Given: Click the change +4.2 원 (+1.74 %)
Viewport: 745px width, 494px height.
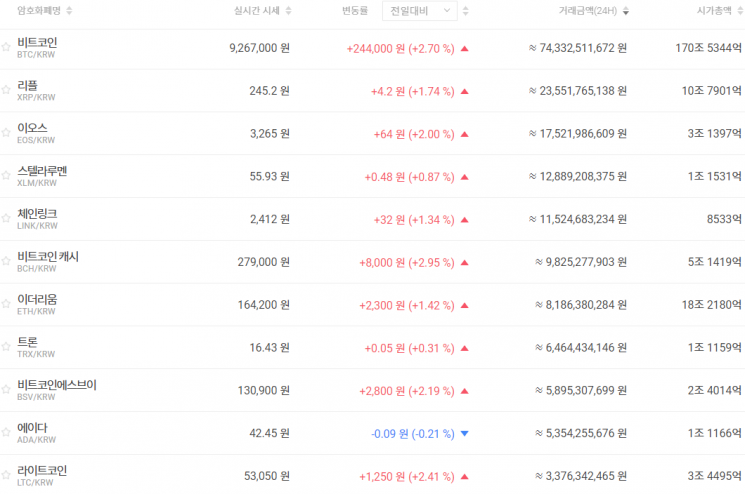Looking at the screenshot, I should (412, 91).
